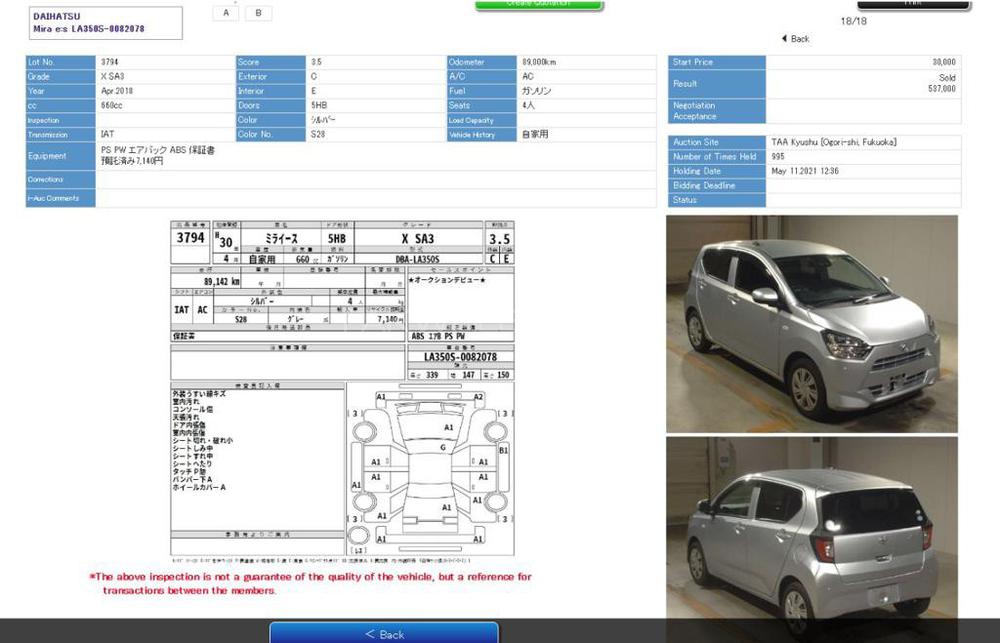Click the Equipment label cell

coord(60,156)
